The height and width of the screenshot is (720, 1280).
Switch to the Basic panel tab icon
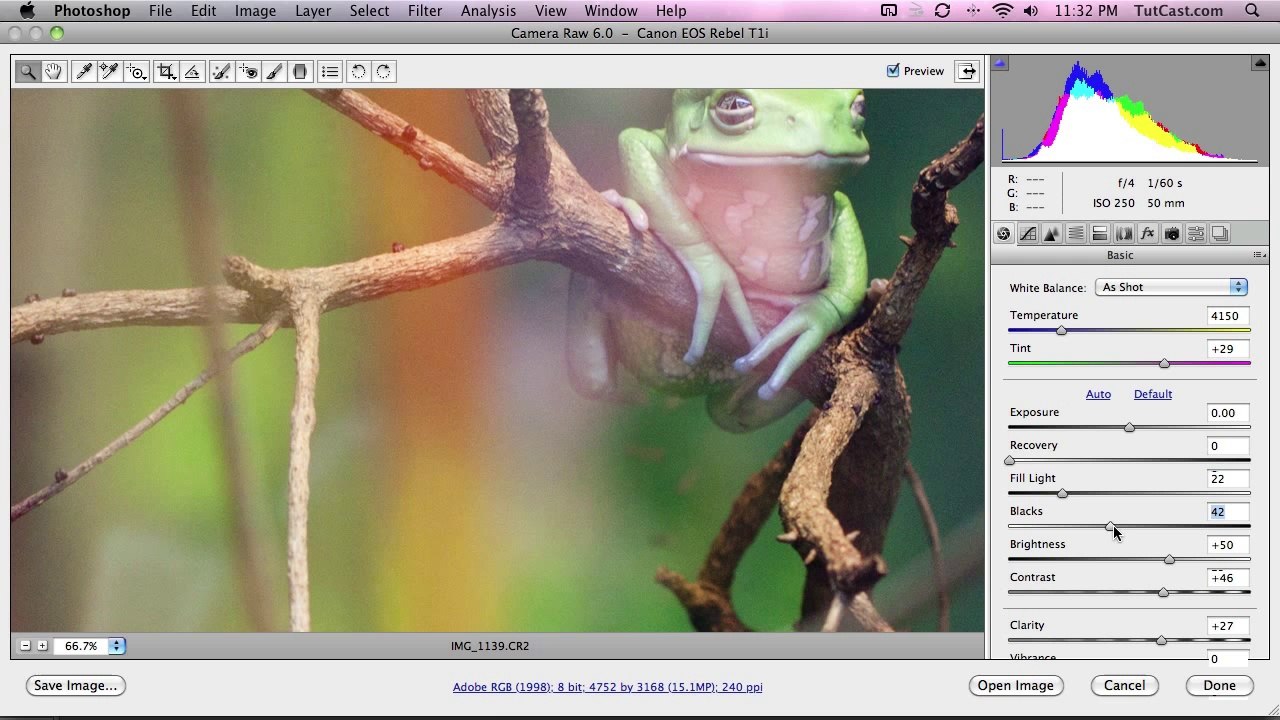(x=1004, y=234)
